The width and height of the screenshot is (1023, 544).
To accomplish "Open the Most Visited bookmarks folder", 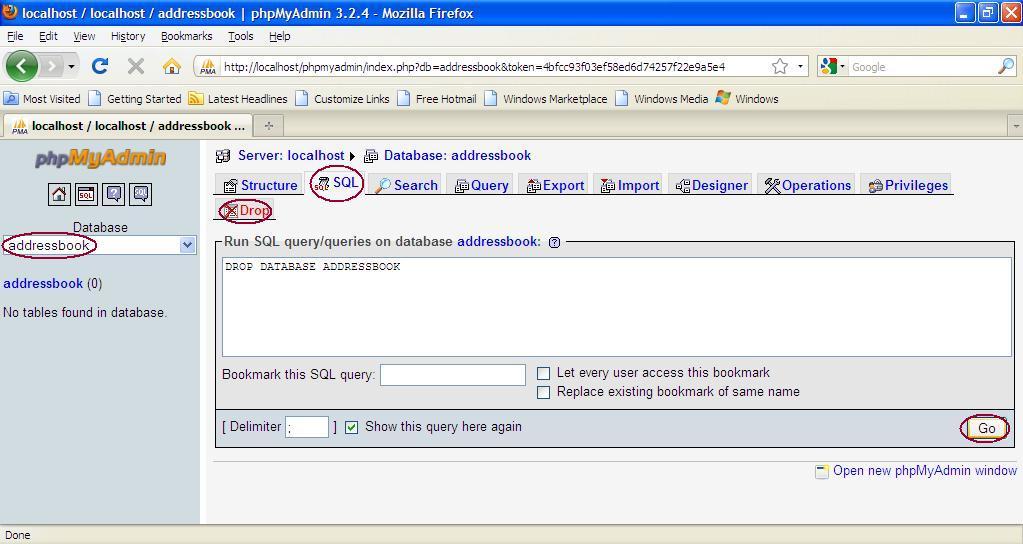I will (x=42, y=98).
